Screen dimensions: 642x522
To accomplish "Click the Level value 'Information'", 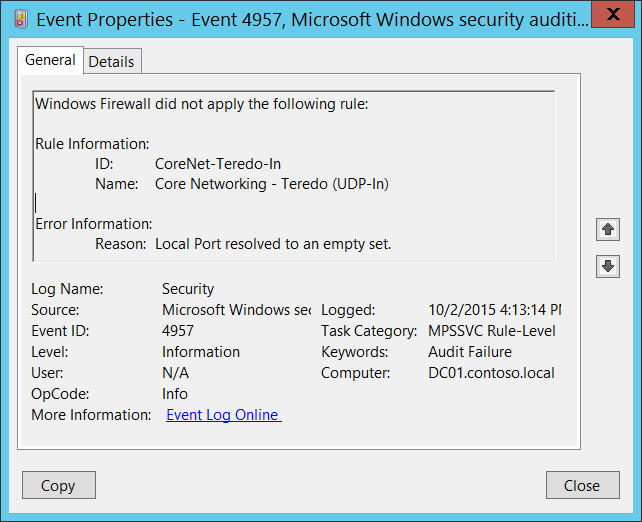I will click(201, 352).
